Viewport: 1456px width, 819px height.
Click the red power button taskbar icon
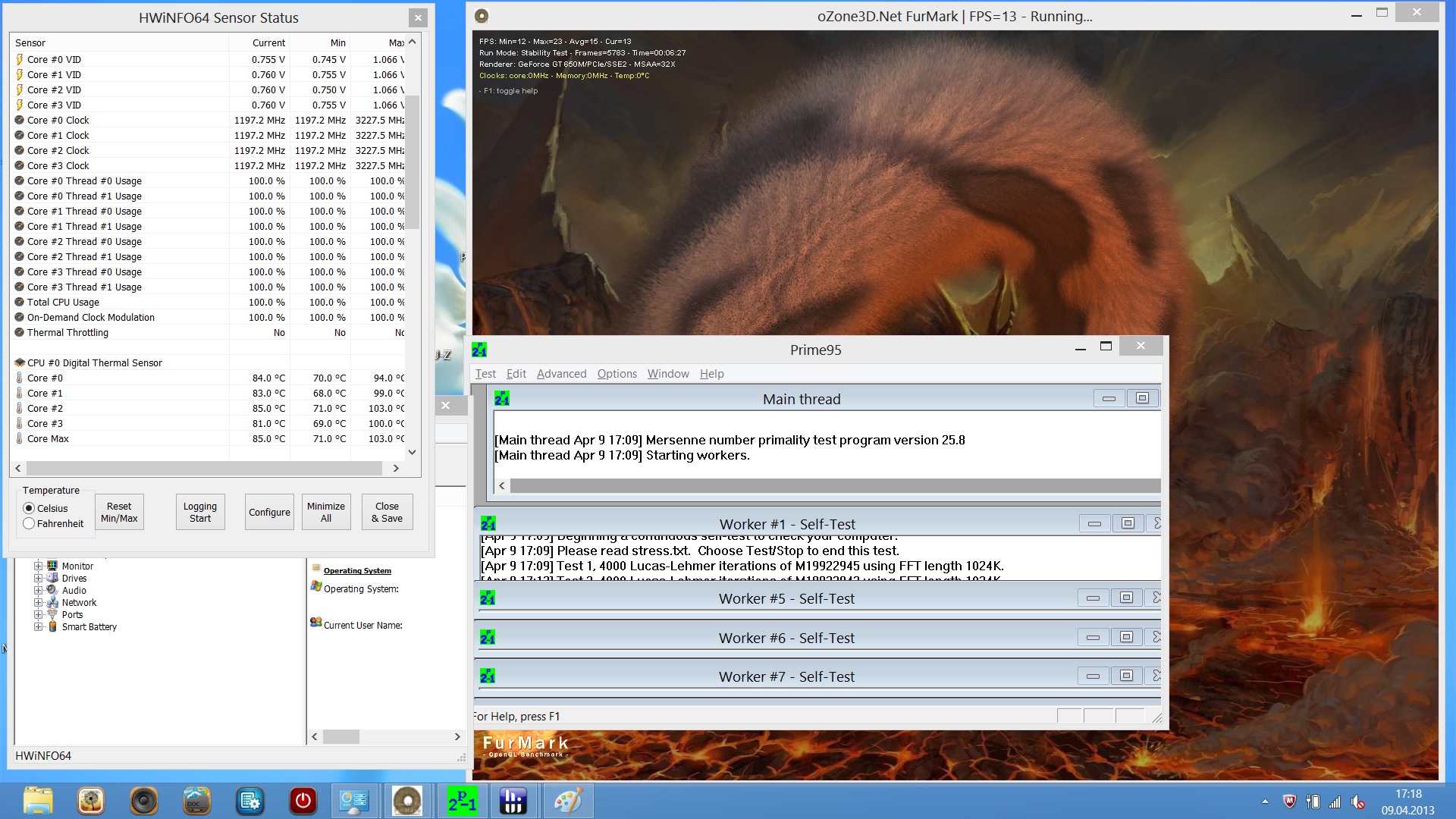pos(303,801)
